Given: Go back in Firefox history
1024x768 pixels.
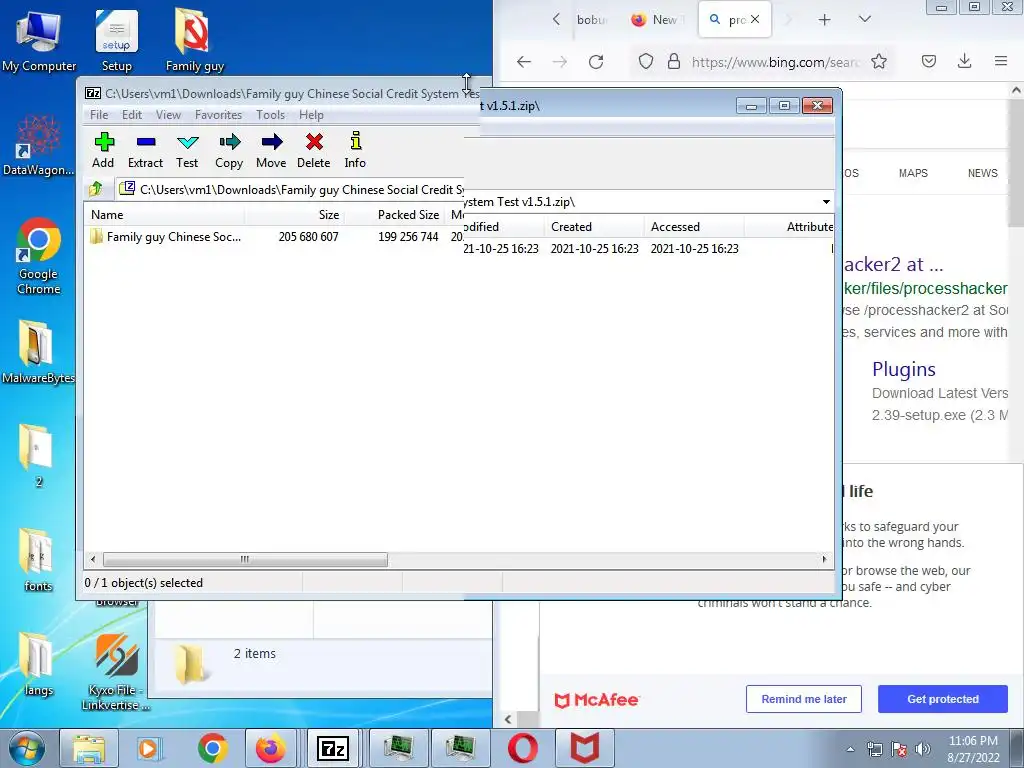Looking at the screenshot, I should 524,62.
